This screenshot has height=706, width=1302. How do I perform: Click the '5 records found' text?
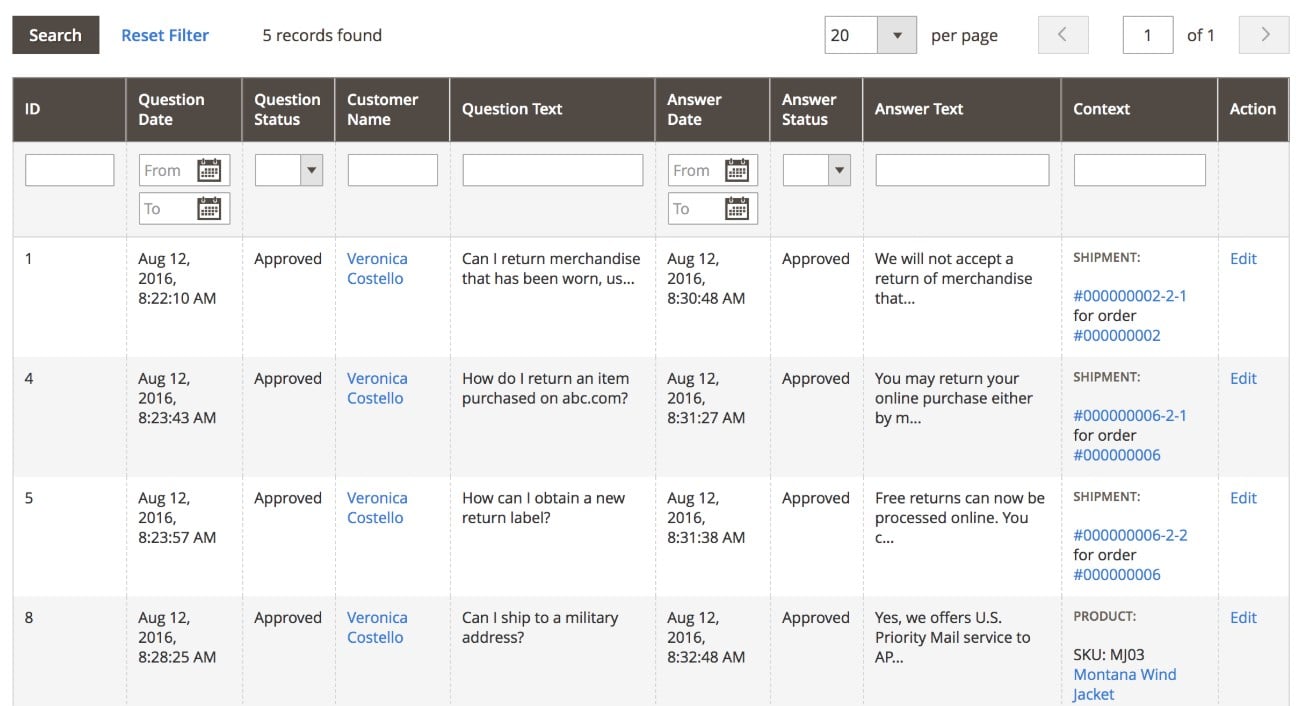pyautogui.click(x=322, y=35)
